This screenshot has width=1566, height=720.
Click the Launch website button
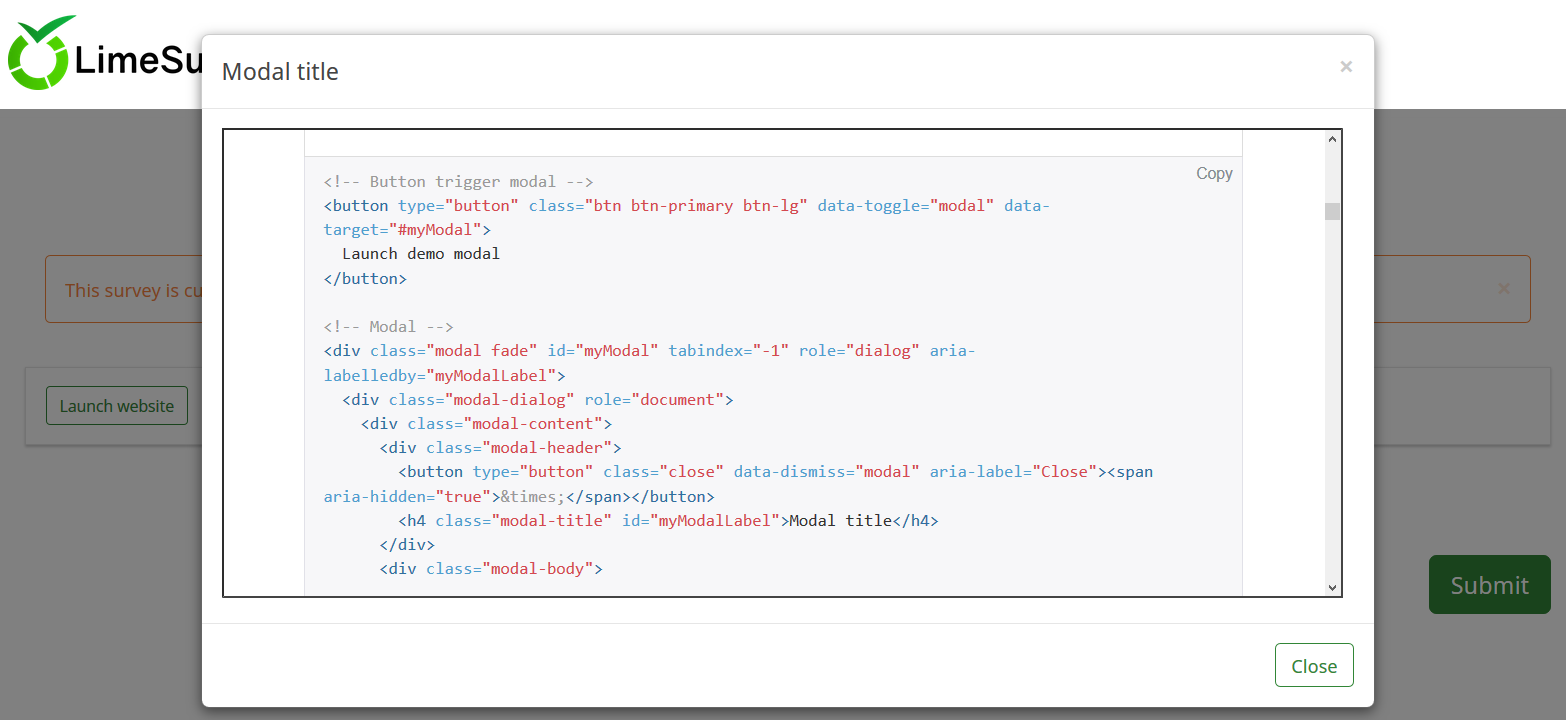point(117,406)
